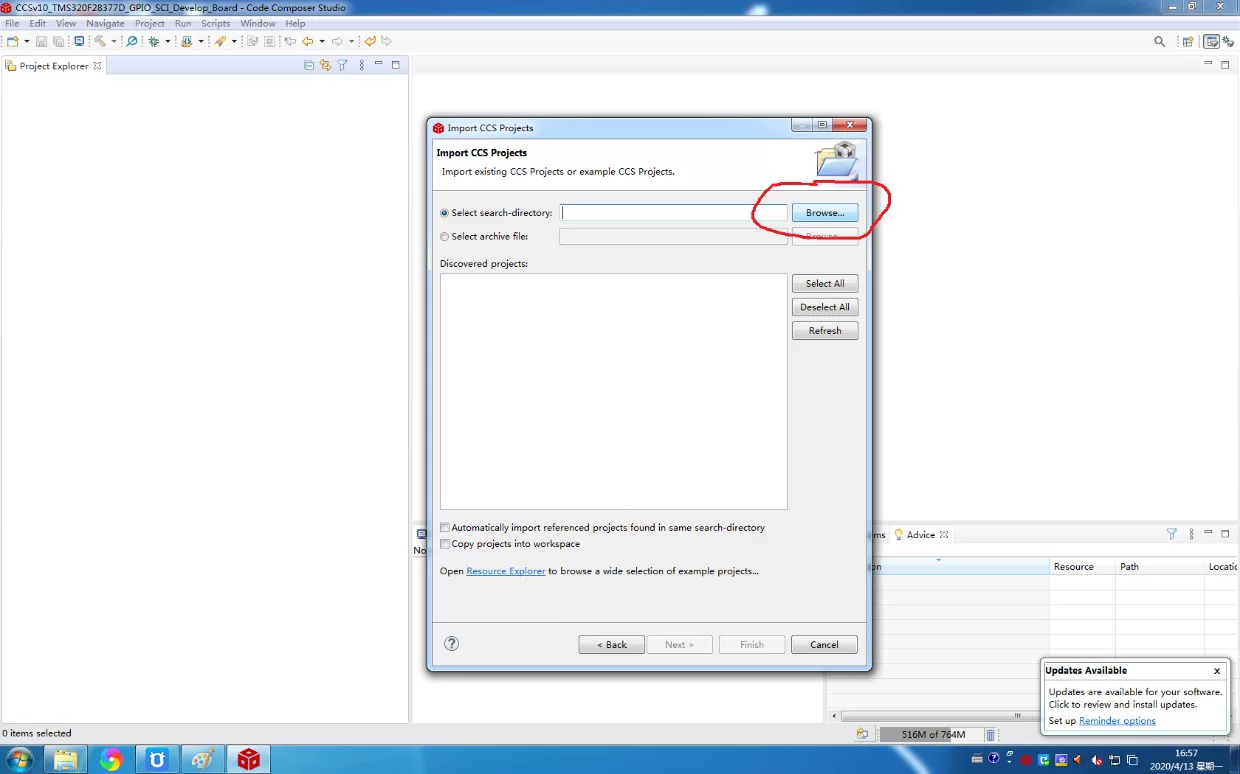Open the Flash load dropdown arrow
Screen dimensions: 1240x774
[201, 41]
